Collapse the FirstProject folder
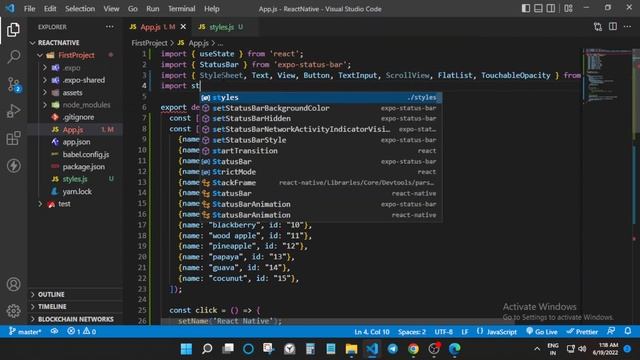Screen dimensions: 640x360 pyautogui.click(x=40, y=55)
